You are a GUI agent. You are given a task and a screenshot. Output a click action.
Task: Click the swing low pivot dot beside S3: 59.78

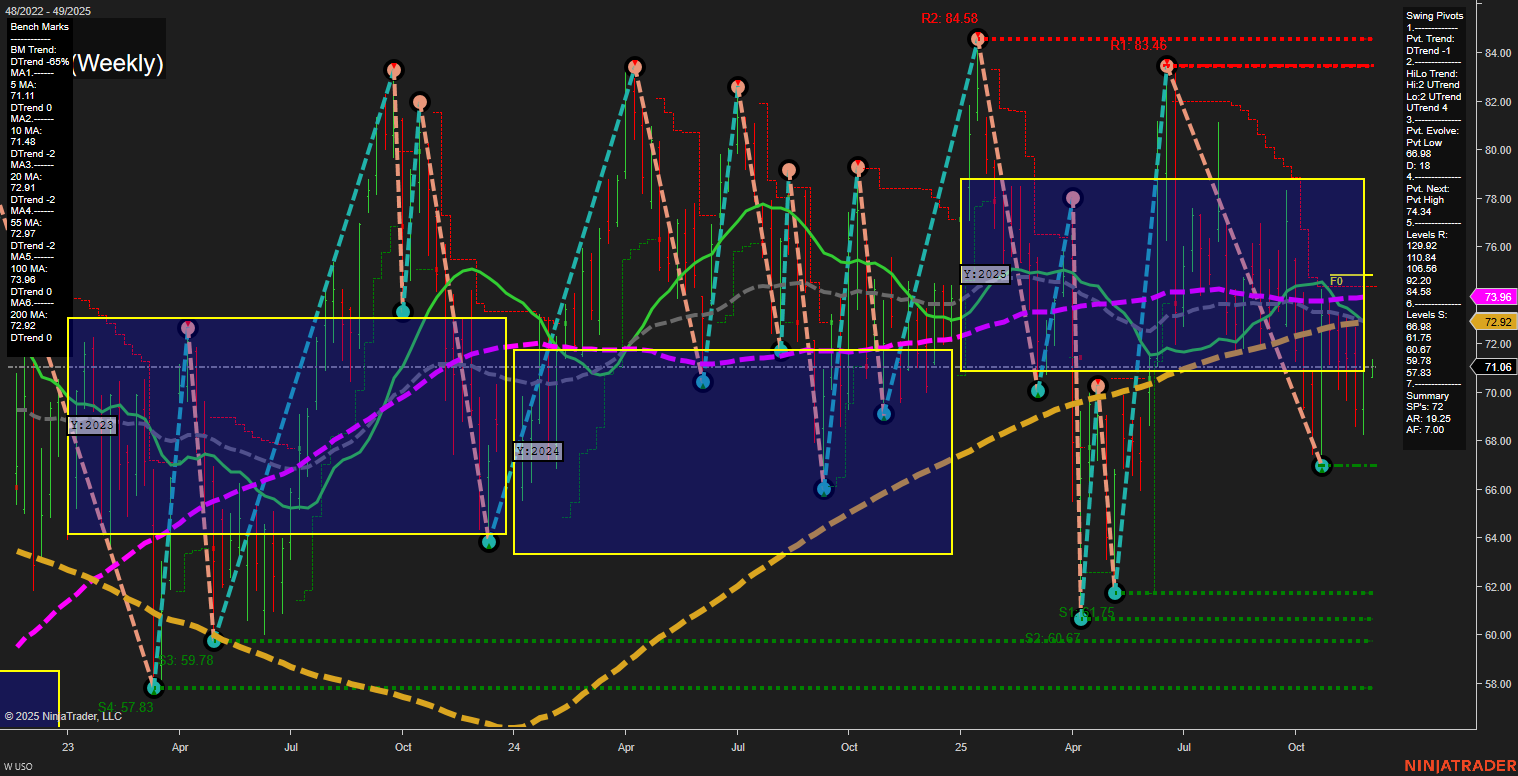point(213,640)
